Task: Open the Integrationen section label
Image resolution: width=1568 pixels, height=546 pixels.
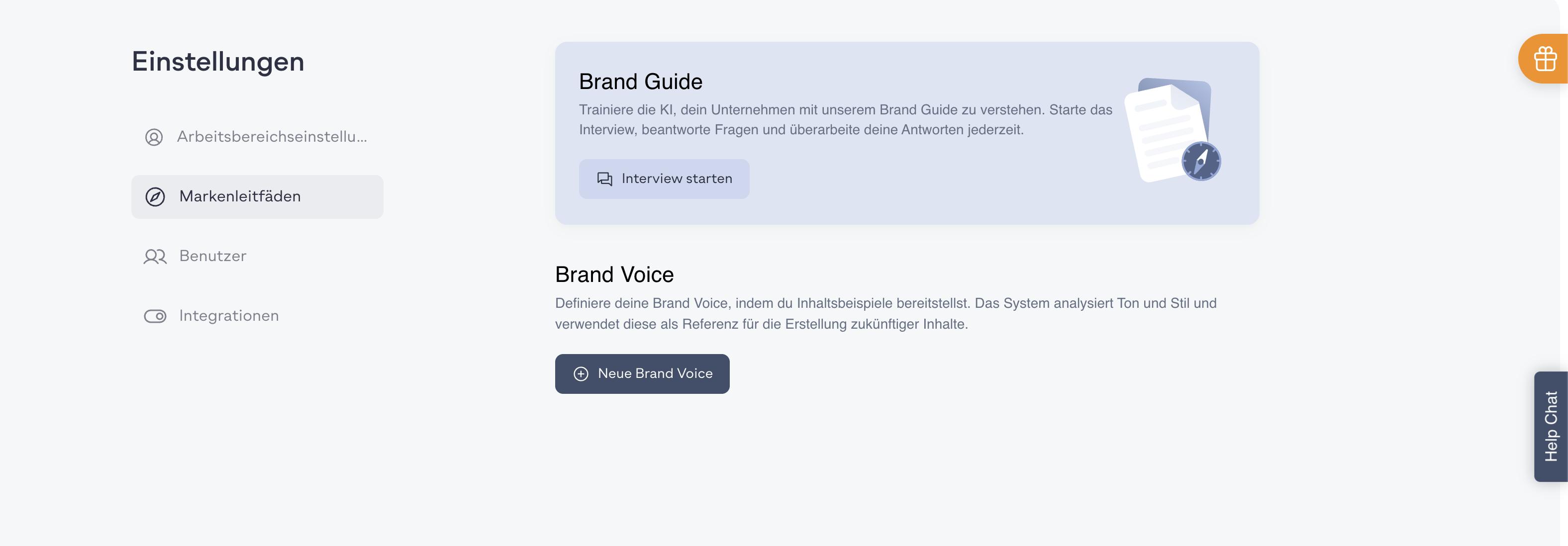Action: point(229,316)
